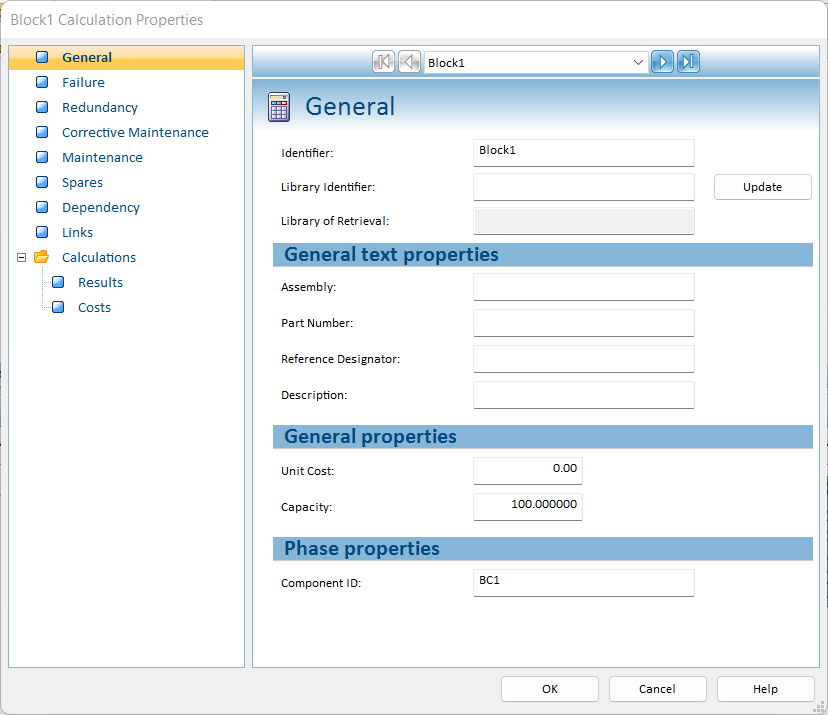The image size is (828, 715).
Task: Go to previous block record arrow
Action: point(409,62)
